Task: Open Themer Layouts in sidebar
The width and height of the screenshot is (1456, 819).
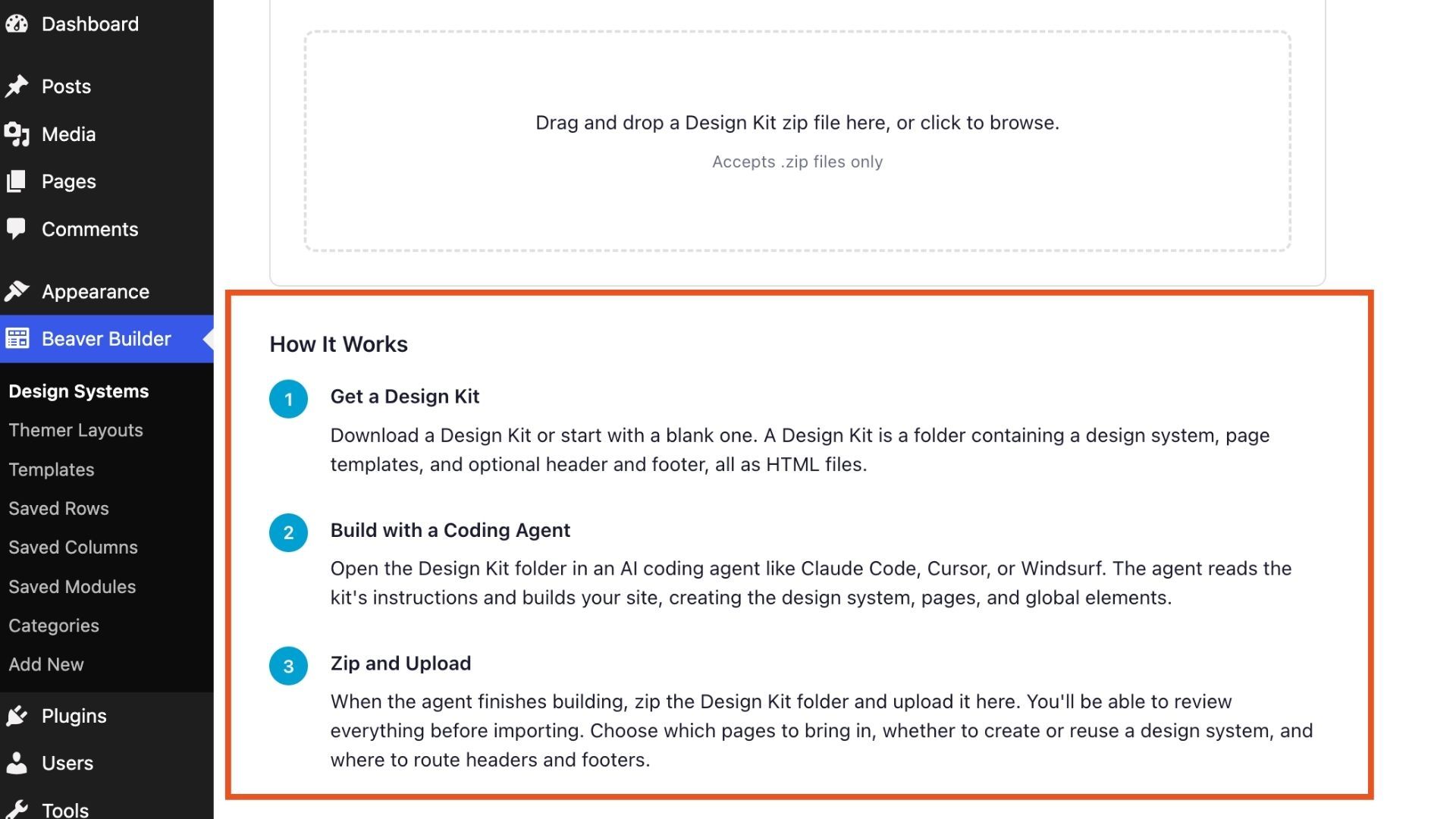Action: click(76, 430)
